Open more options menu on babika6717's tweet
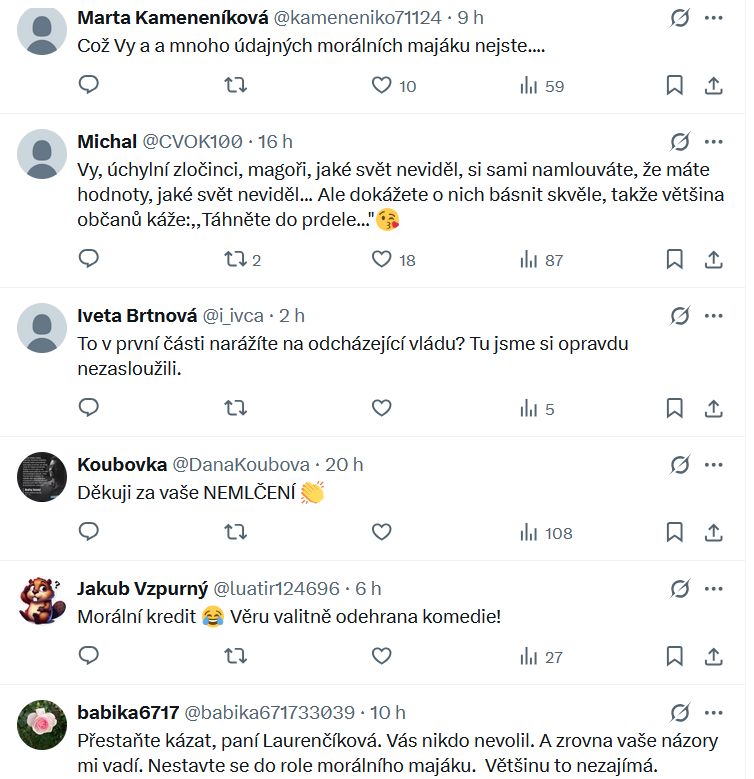 (714, 713)
